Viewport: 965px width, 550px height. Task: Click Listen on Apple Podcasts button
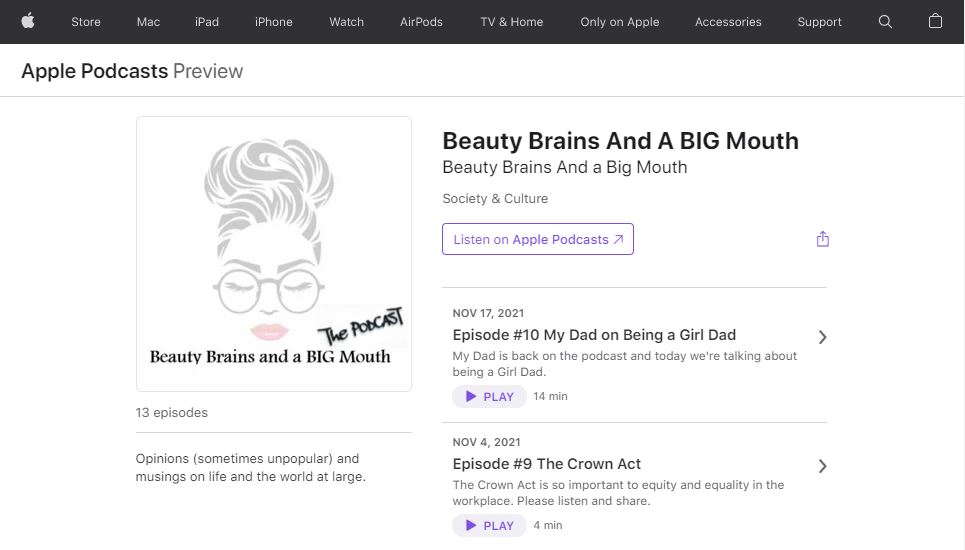point(538,240)
